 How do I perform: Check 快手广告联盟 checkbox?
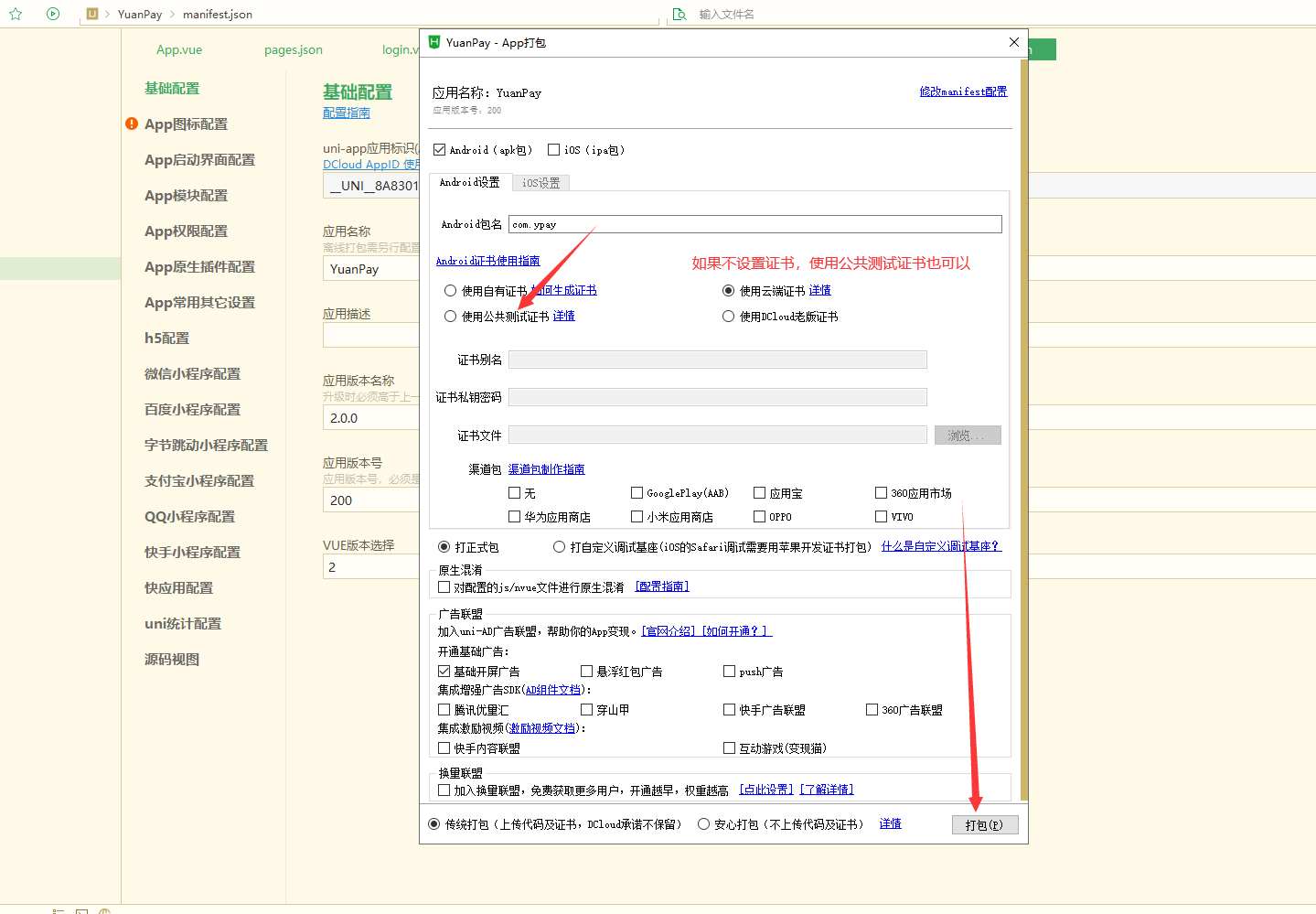pyautogui.click(x=729, y=710)
